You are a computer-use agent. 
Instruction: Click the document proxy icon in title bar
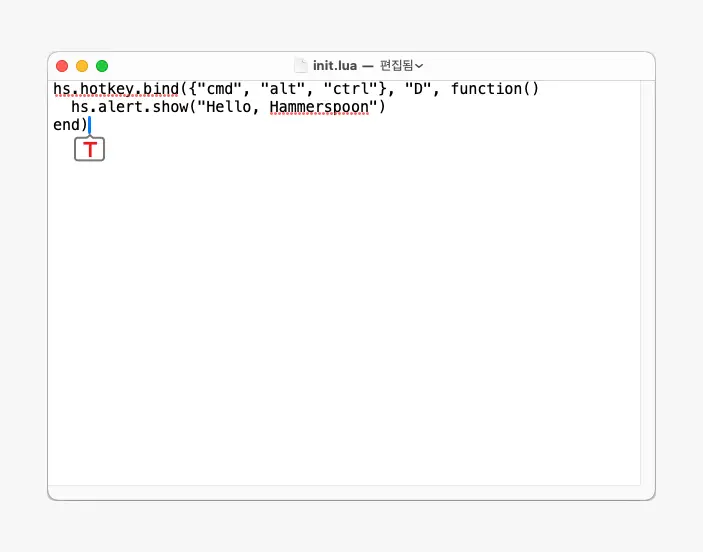point(299,65)
